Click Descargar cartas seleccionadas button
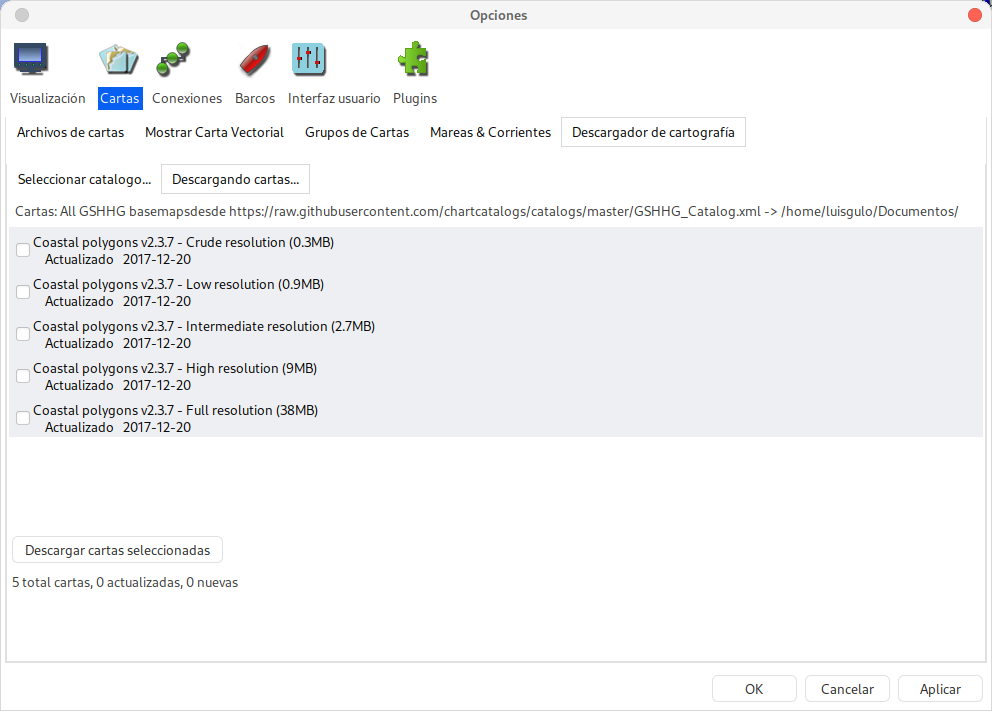The width and height of the screenshot is (992, 711). pyautogui.click(x=118, y=550)
